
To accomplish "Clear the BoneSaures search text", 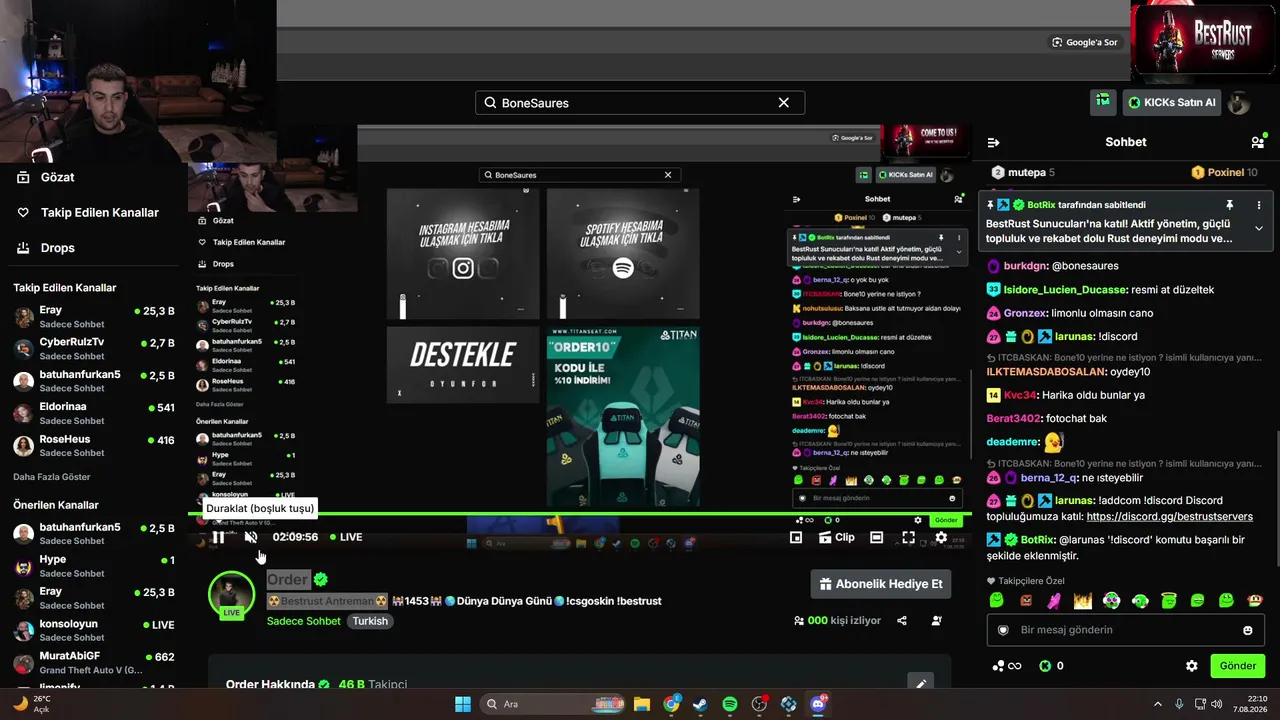I will (x=784, y=103).
